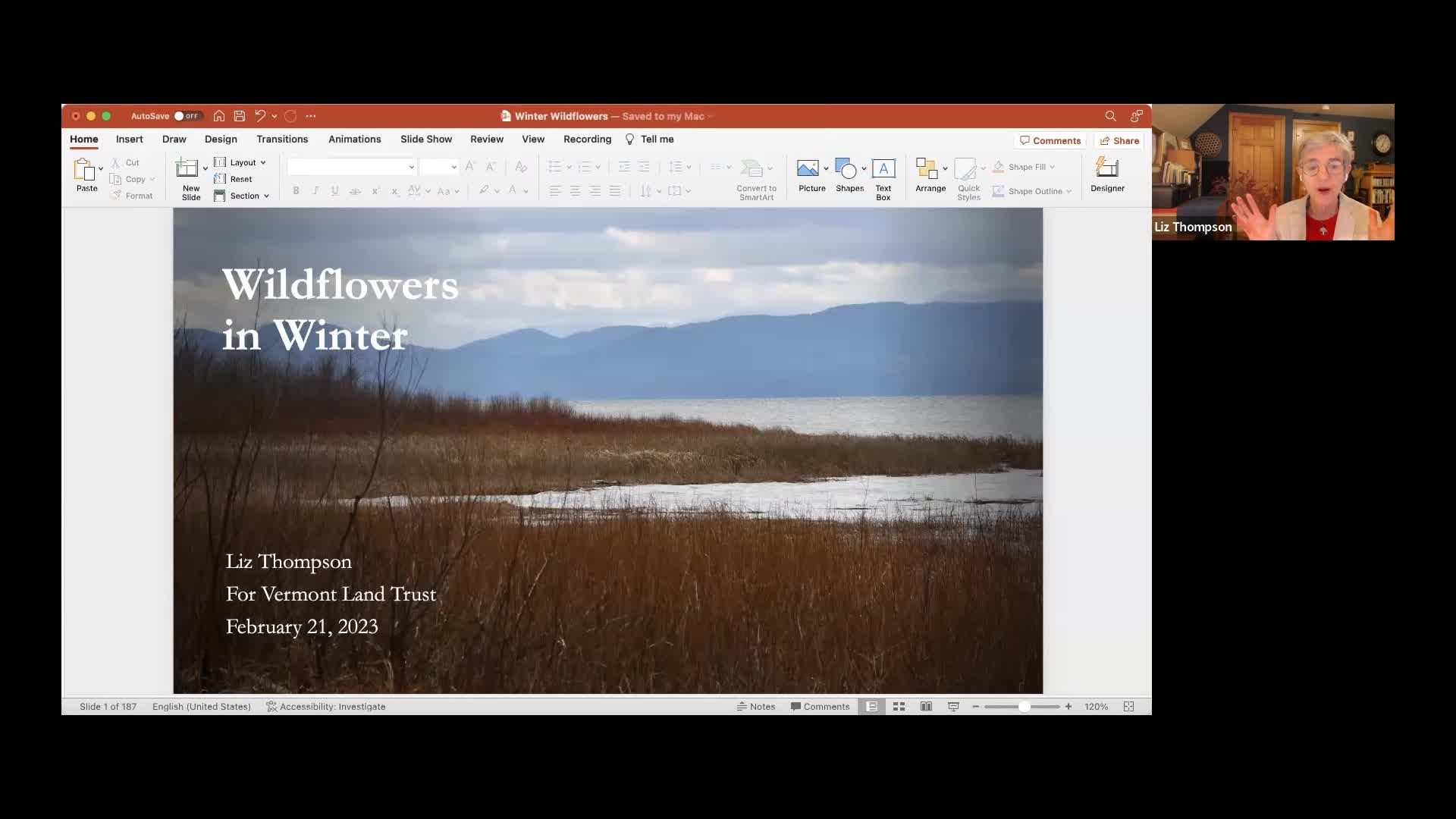
Task: Click the Designer icon
Action: 1107,168
